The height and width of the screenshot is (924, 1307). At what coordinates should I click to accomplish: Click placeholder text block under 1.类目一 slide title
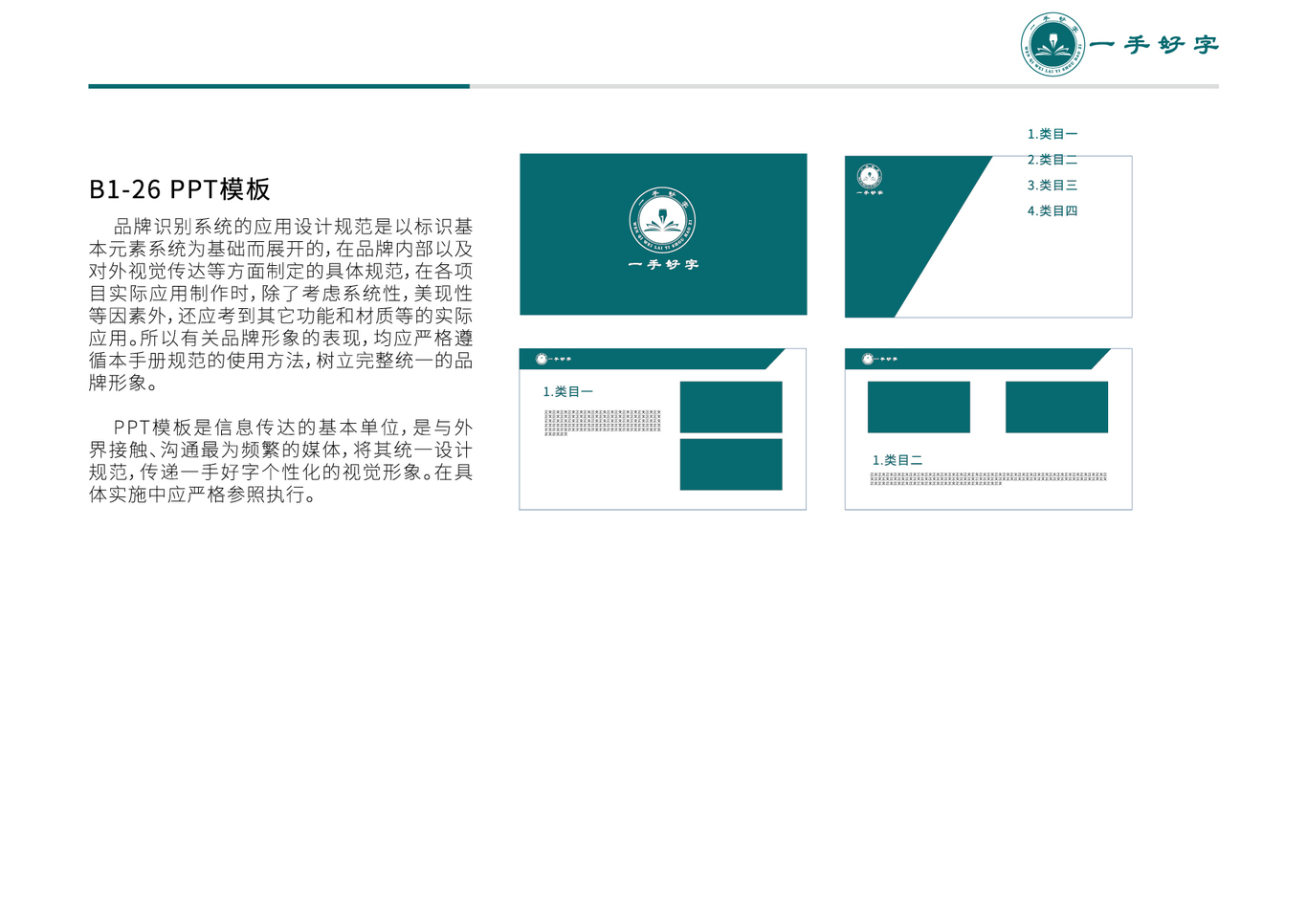click(x=603, y=423)
